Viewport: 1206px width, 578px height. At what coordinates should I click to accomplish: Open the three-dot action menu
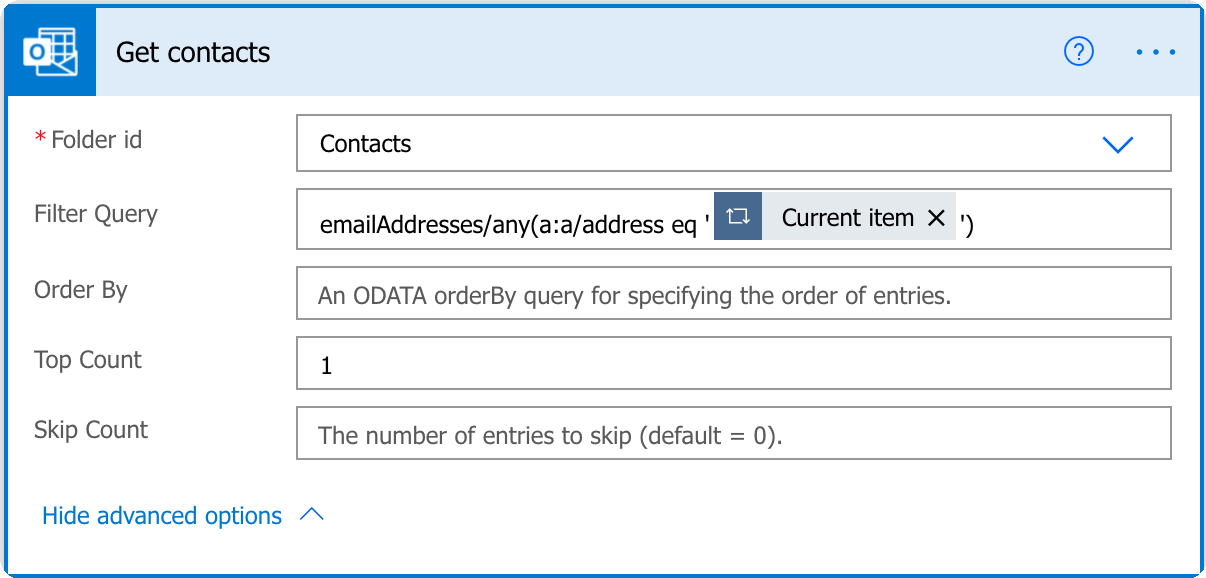point(1156,52)
